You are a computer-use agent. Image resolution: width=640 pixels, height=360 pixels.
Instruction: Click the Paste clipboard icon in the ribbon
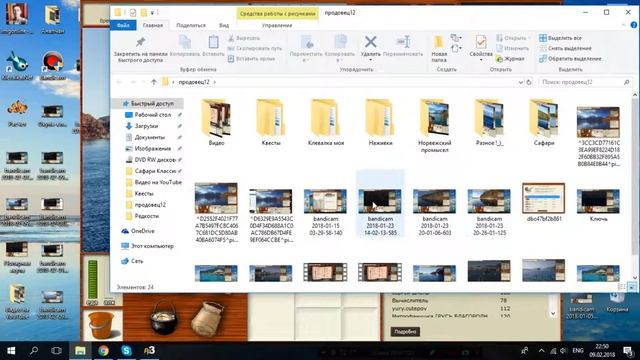213,42
